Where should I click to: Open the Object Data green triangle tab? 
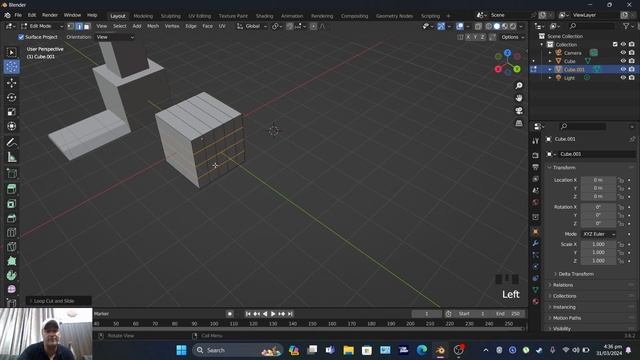pos(536,289)
